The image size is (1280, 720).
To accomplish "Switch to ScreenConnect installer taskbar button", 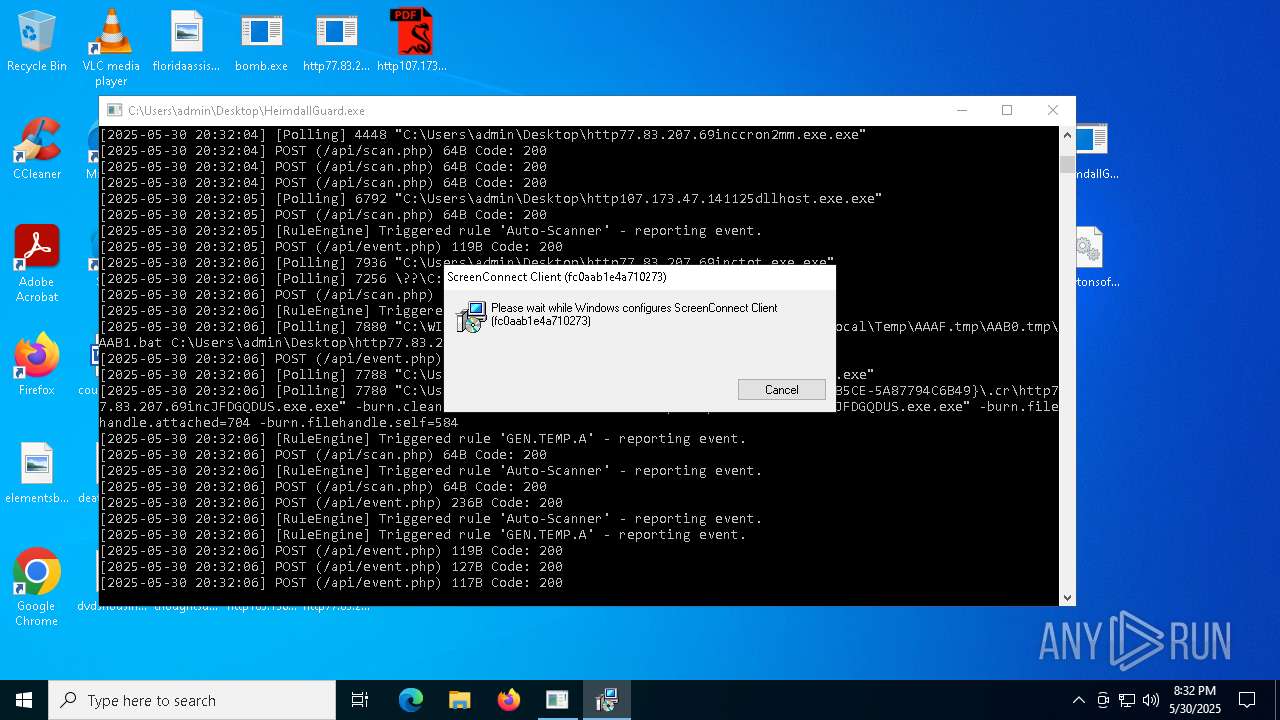I will point(606,700).
